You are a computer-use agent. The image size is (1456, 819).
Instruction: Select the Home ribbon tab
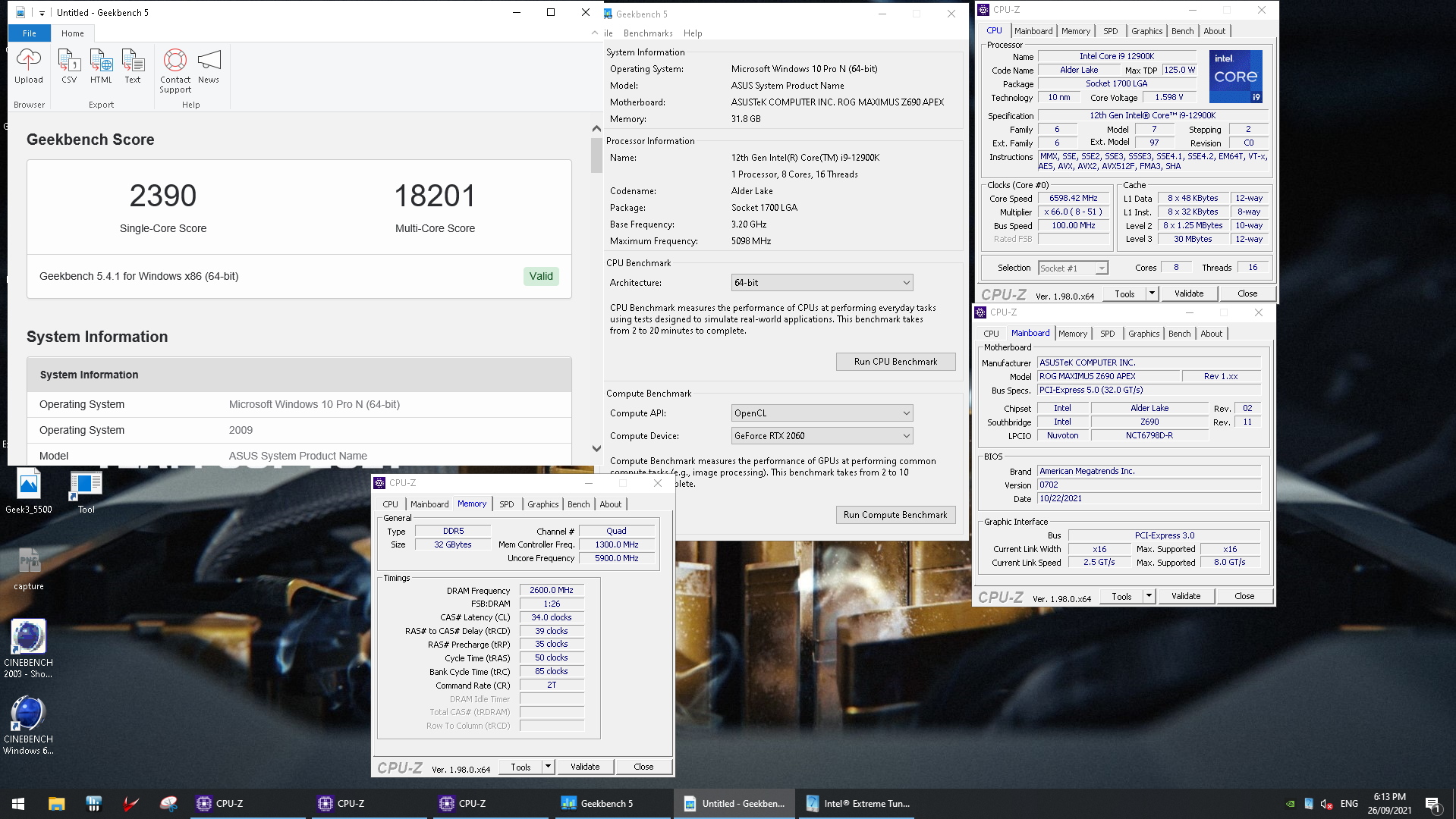pos(73,33)
